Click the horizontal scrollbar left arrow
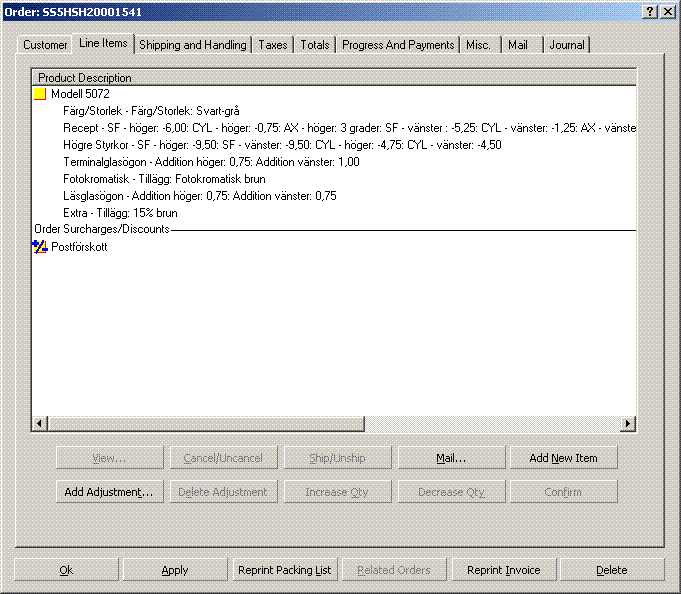The image size is (681, 594). pos(40,424)
